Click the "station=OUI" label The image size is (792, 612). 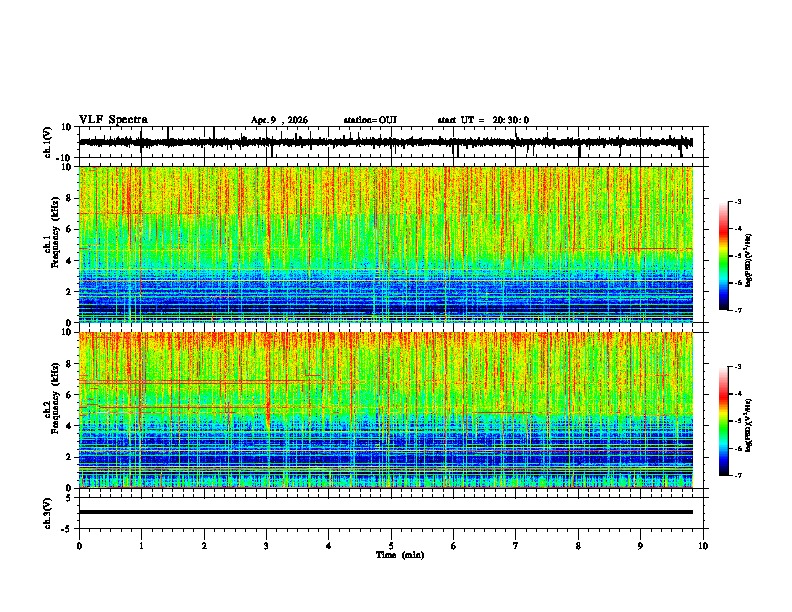click(370, 120)
